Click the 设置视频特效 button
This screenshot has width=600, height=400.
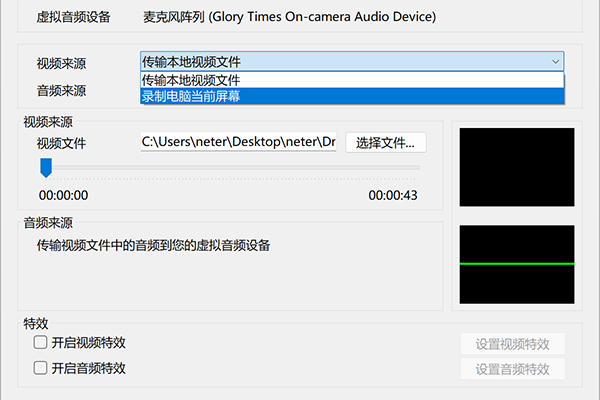512,344
